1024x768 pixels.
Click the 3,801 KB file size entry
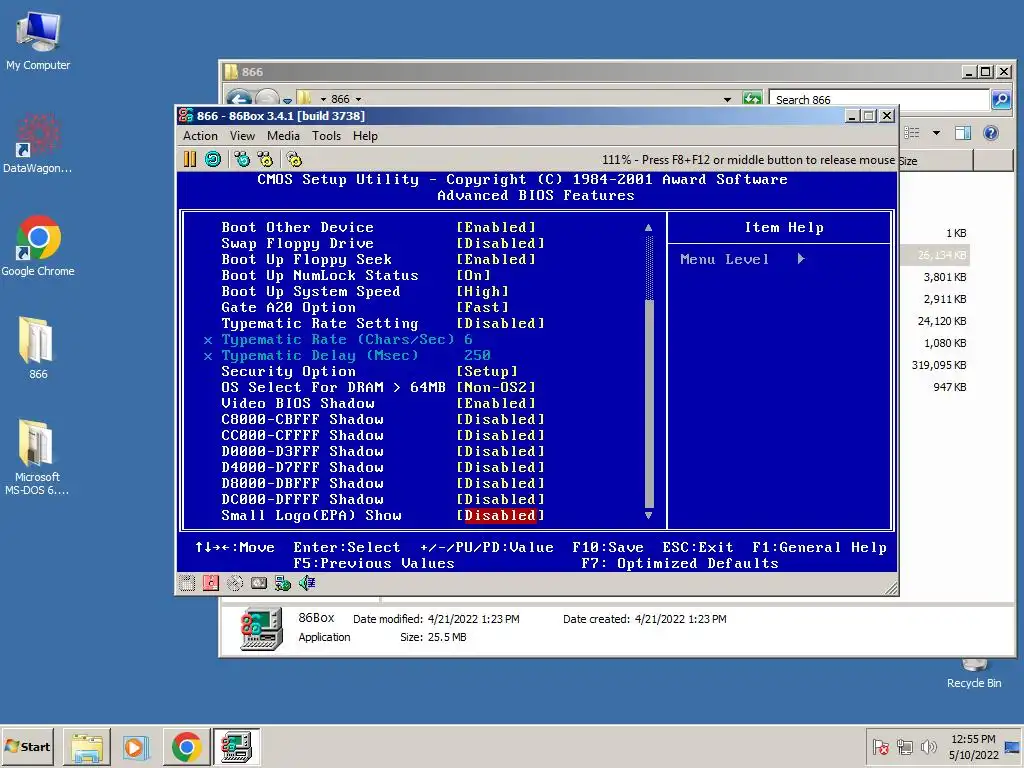pyautogui.click(x=944, y=277)
